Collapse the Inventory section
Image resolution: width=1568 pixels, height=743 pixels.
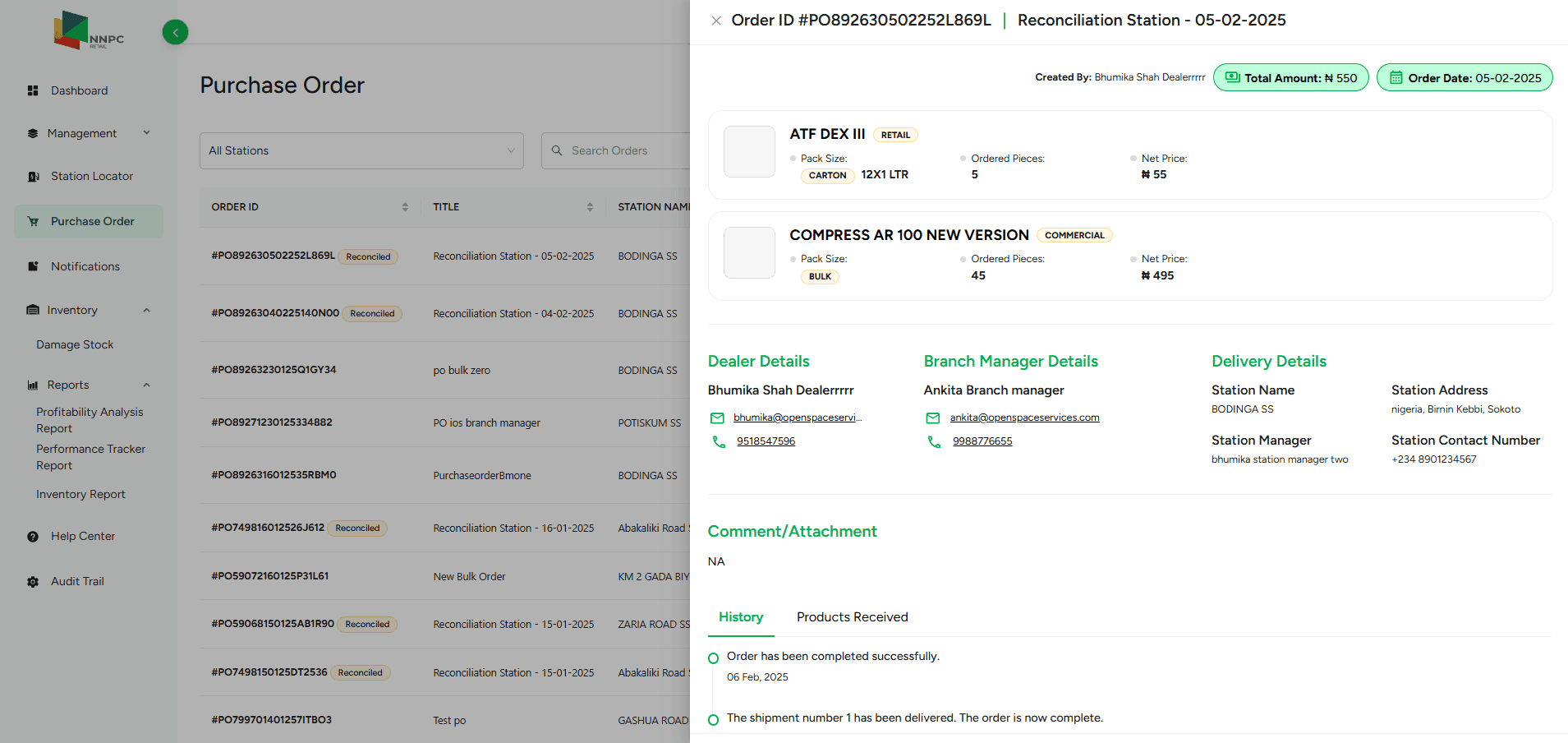pyautogui.click(x=146, y=311)
